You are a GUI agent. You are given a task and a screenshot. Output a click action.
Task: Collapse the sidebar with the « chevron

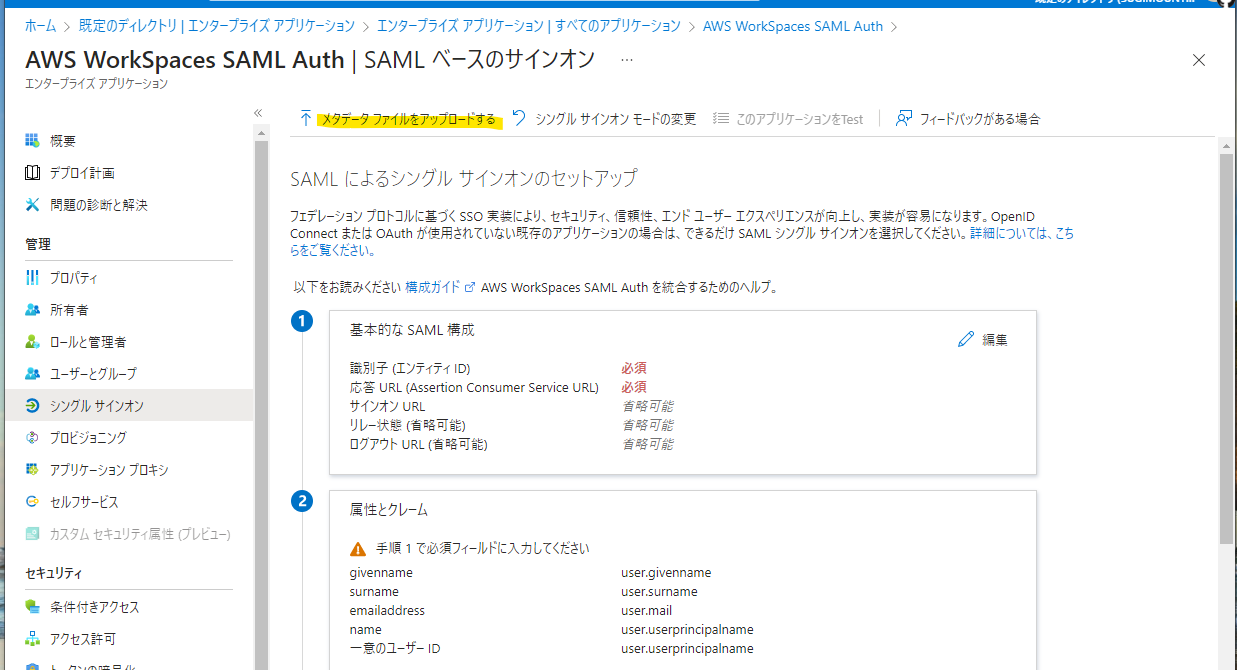pyautogui.click(x=258, y=113)
